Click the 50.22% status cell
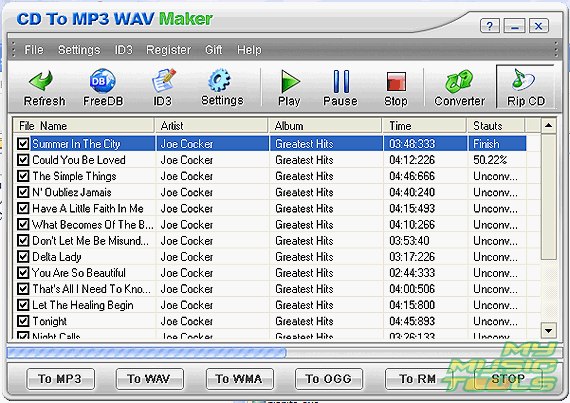Viewport: 570px width, 403px height. coord(490,160)
